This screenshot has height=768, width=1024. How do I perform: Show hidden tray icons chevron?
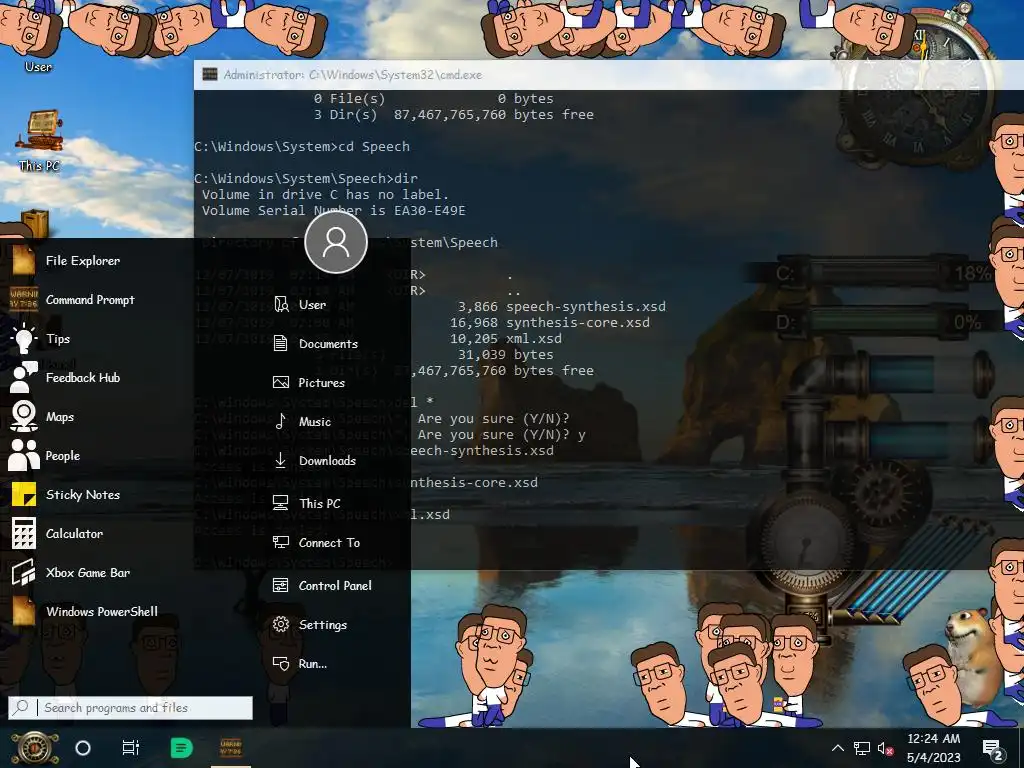click(x=838, y=748)
